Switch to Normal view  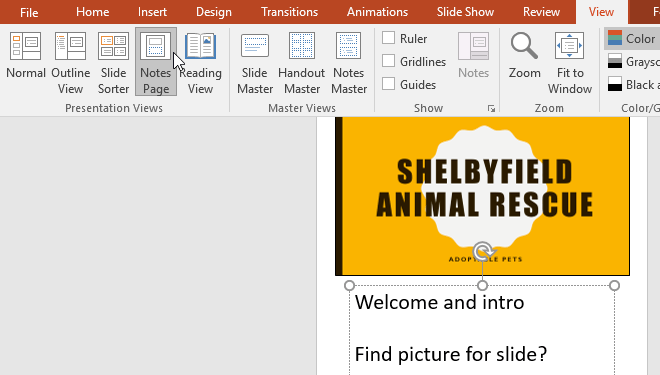coord(26,62)
